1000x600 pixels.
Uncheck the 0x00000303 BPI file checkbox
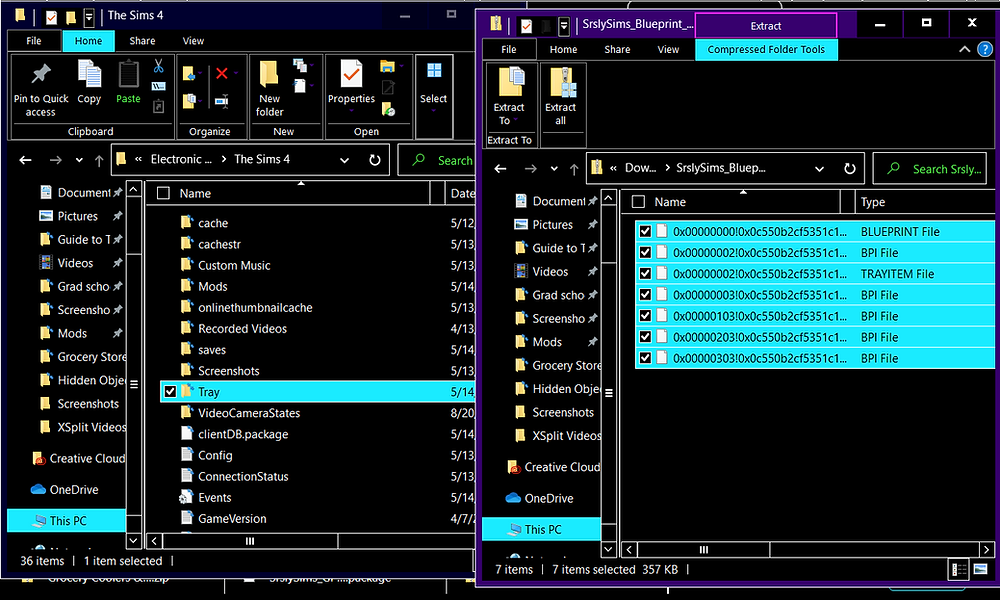645,358
